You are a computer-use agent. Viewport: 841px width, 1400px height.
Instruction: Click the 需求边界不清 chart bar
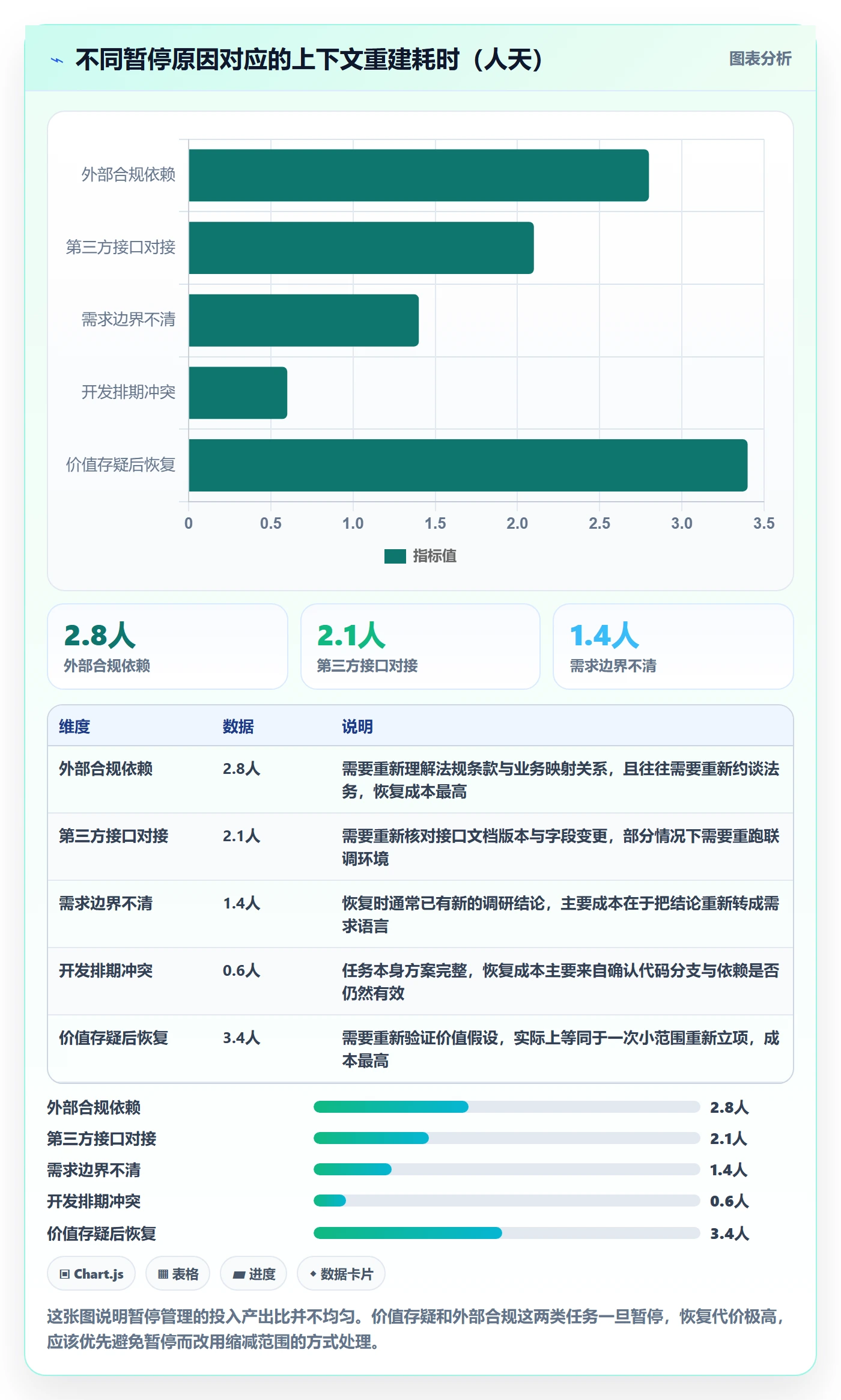(x=304, y=320)
